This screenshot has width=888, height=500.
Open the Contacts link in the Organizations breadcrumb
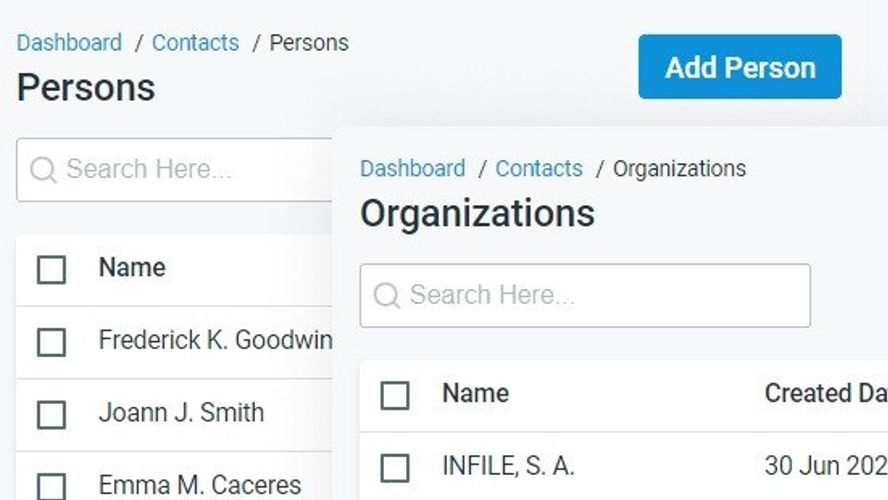(x=539, y=169)
